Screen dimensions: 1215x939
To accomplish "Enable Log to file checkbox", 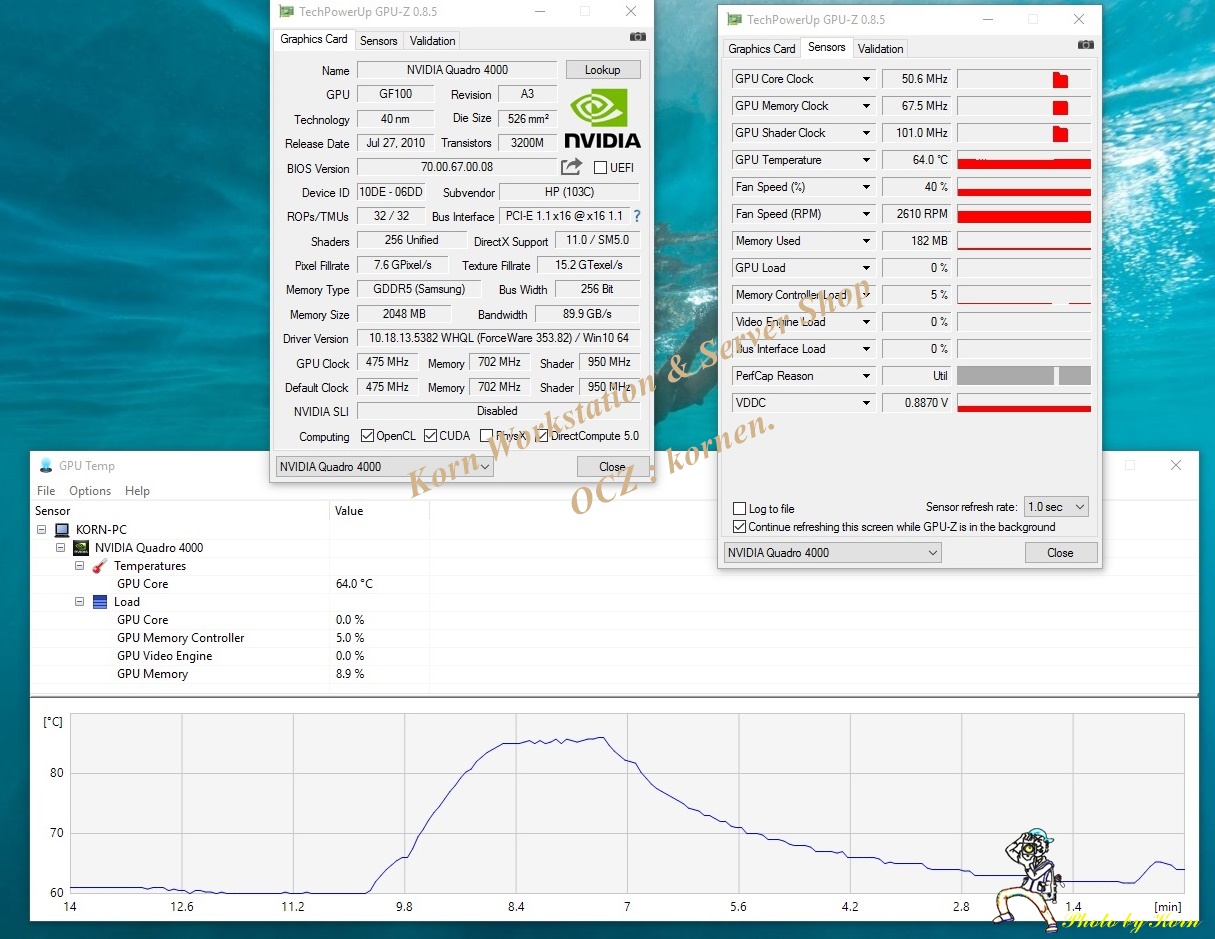I will (x=739, y=509).
